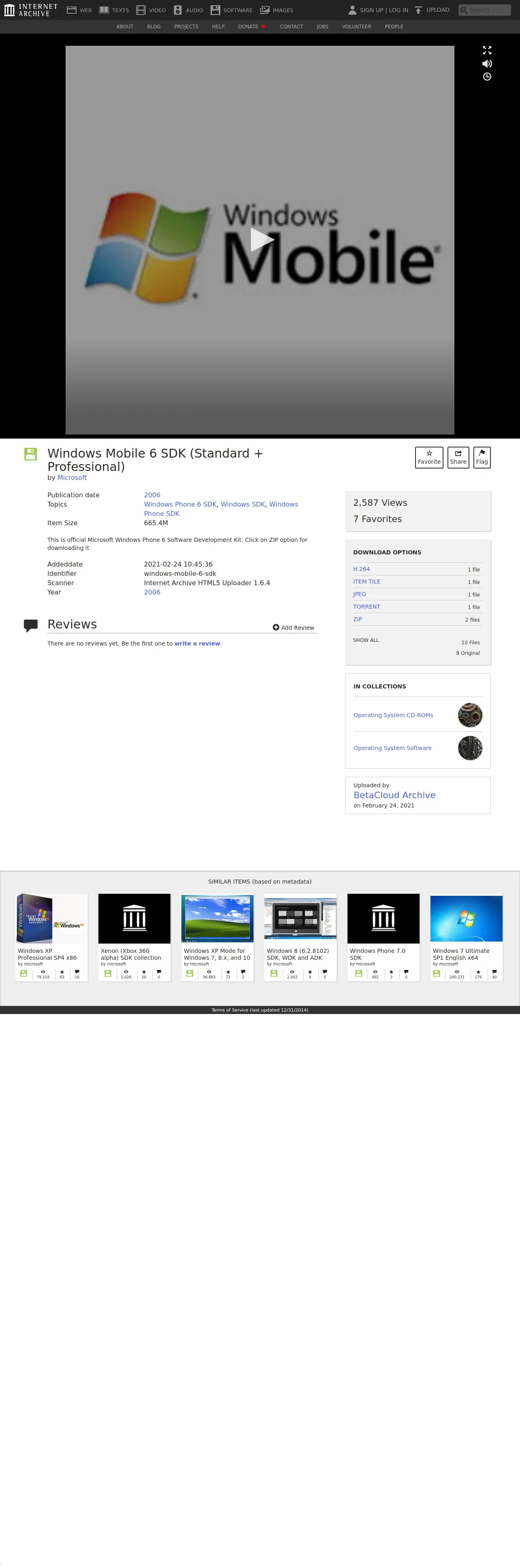Download the H.264 file
This screenshot has width=520, height=1568.
coord(362,569)
